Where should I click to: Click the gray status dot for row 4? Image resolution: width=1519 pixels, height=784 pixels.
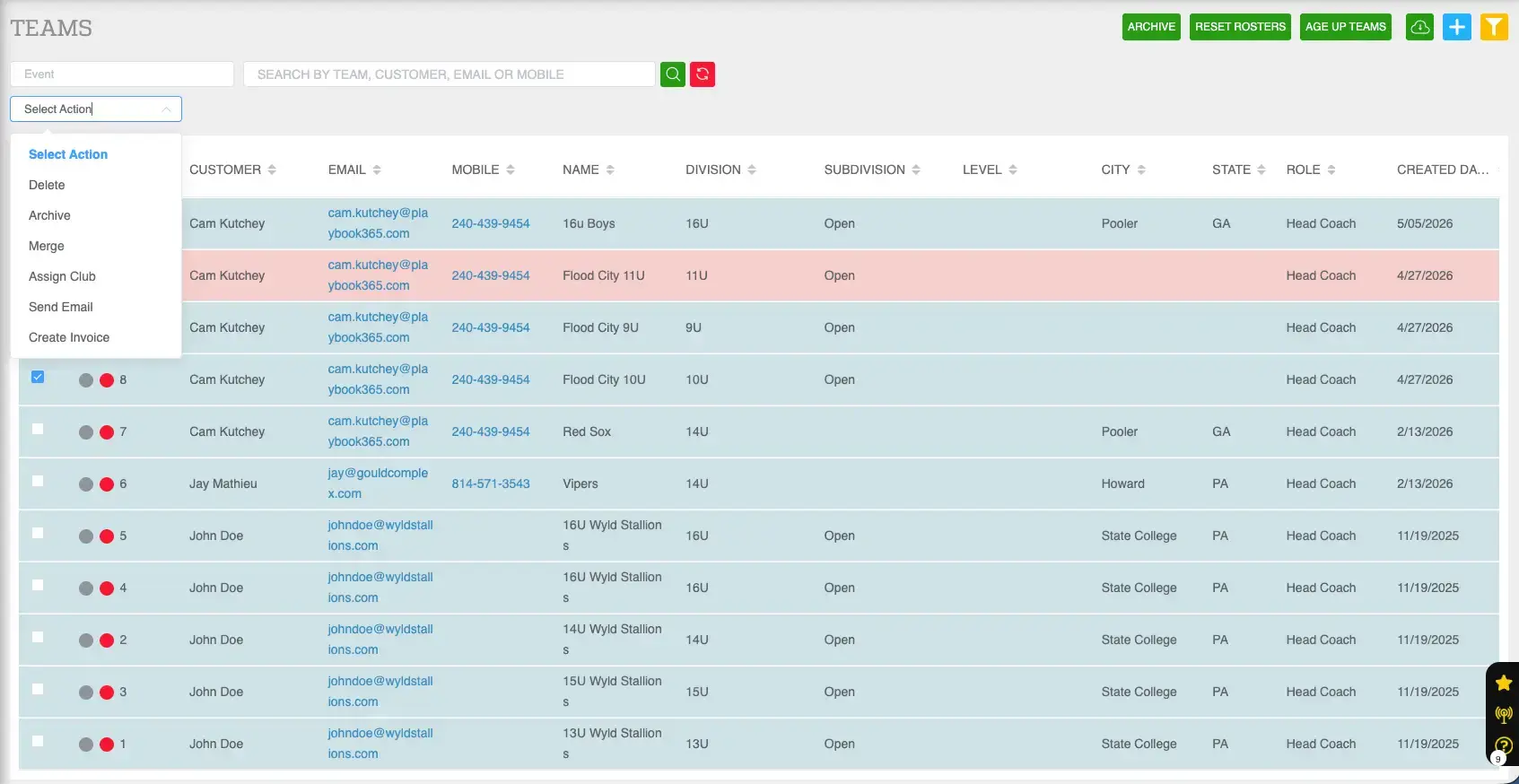click(x=86, y=588)
